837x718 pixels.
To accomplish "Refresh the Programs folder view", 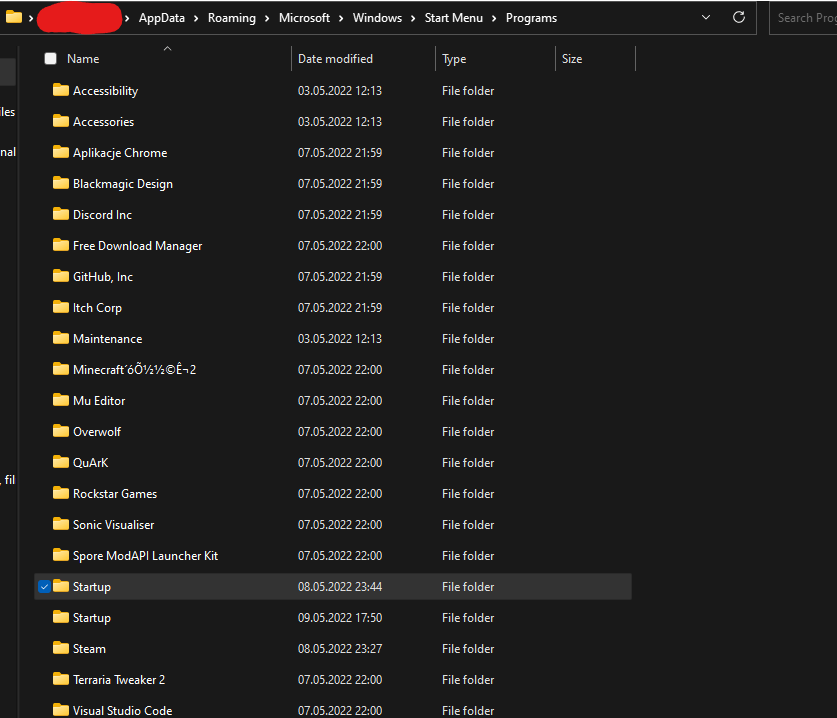I will [x=739, y=17].
